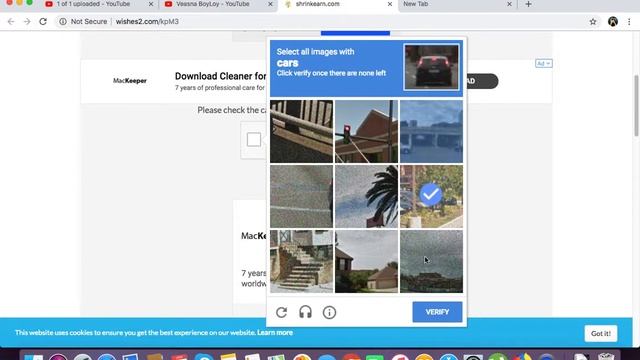The image size is (640, 360).
Task: Click the browser back arrow
Action: click(11, 22)
